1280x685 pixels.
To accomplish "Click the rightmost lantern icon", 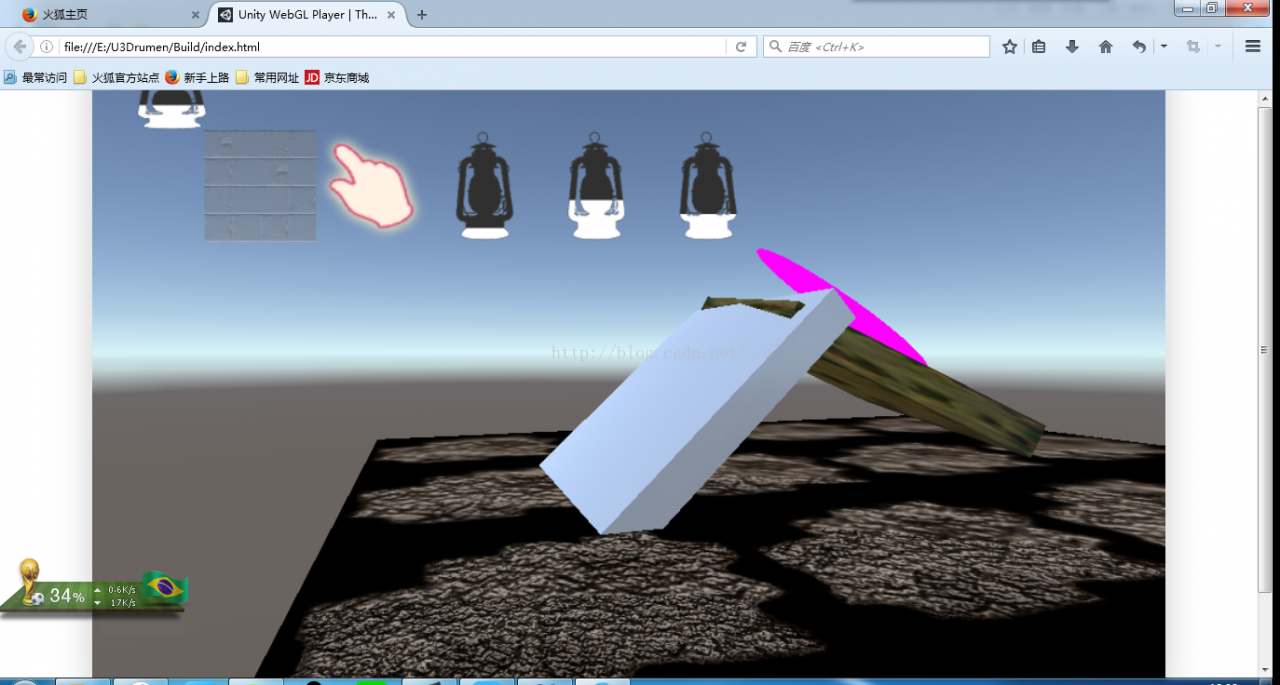I will pos(708,186).
